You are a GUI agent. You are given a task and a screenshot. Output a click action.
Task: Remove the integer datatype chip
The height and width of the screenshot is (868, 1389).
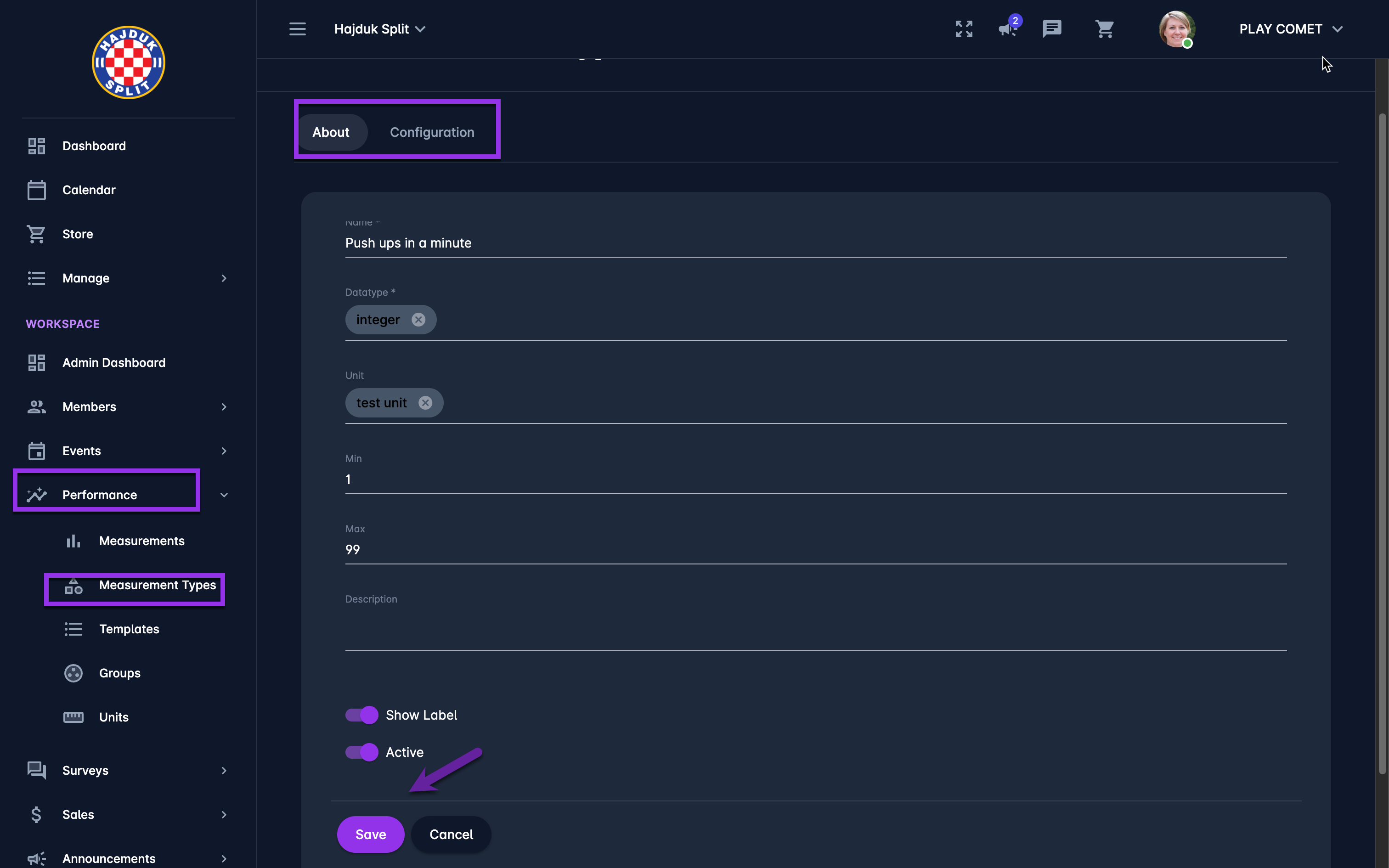pyautogui.click(x=418, y=320)
